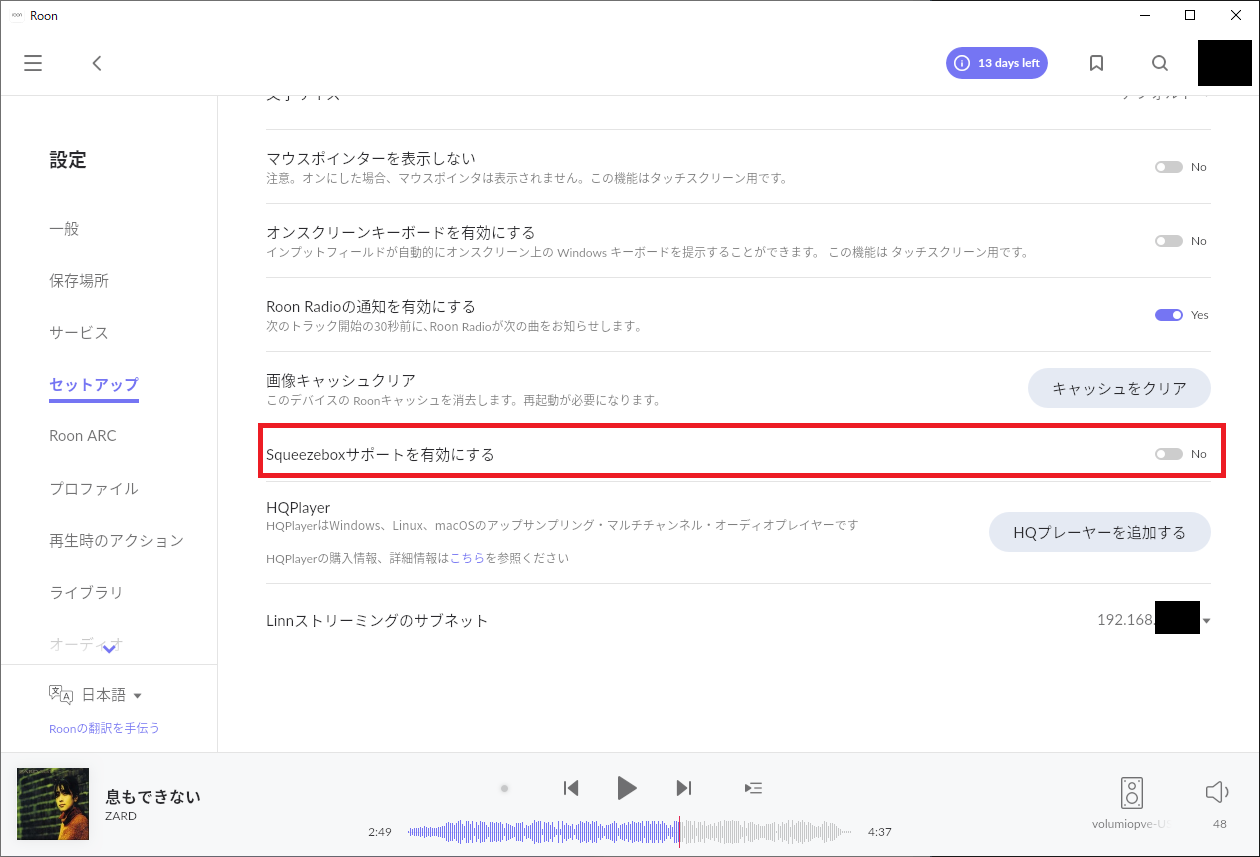Click the Linnストリーミングのサブネット label

point(377,621)
